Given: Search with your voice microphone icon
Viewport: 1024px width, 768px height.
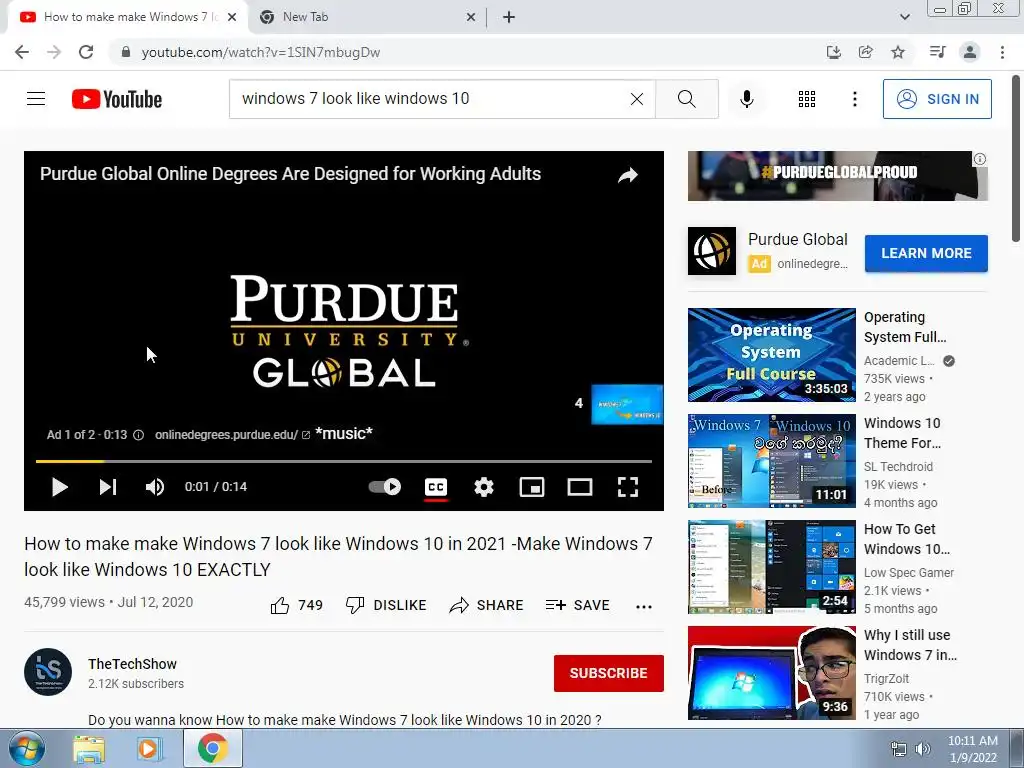Looking at the screenshot, I should (746, 99).
